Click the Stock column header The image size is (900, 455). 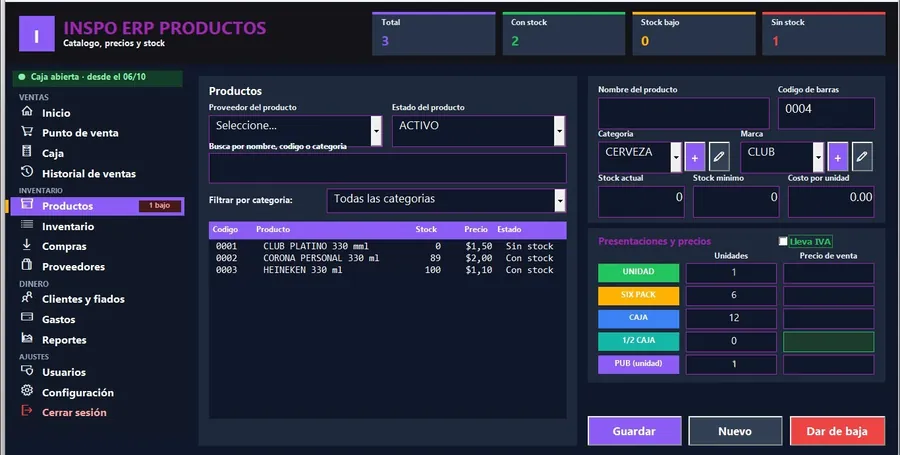point(426,230)
